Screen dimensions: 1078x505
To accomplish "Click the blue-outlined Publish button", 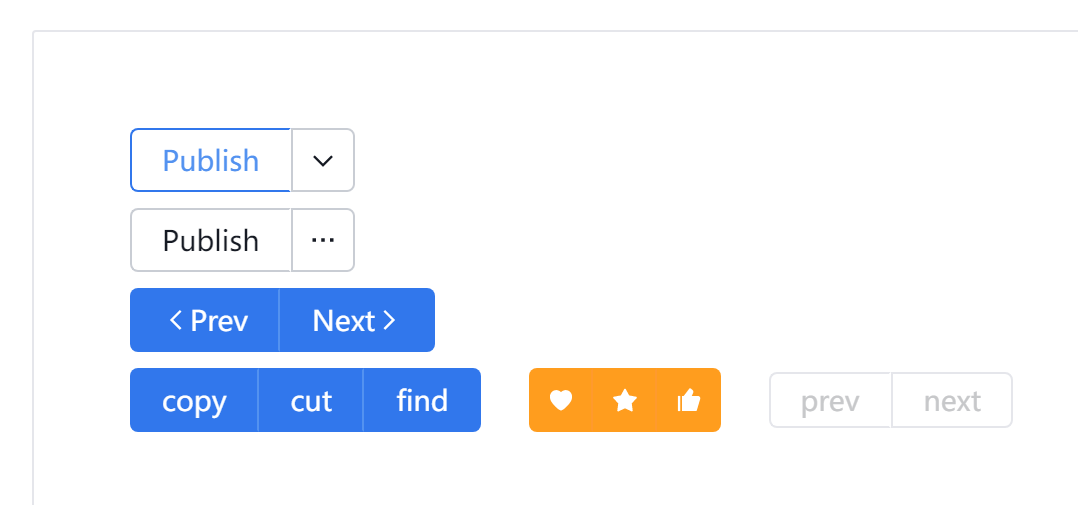I will click(x=210, y=160).
